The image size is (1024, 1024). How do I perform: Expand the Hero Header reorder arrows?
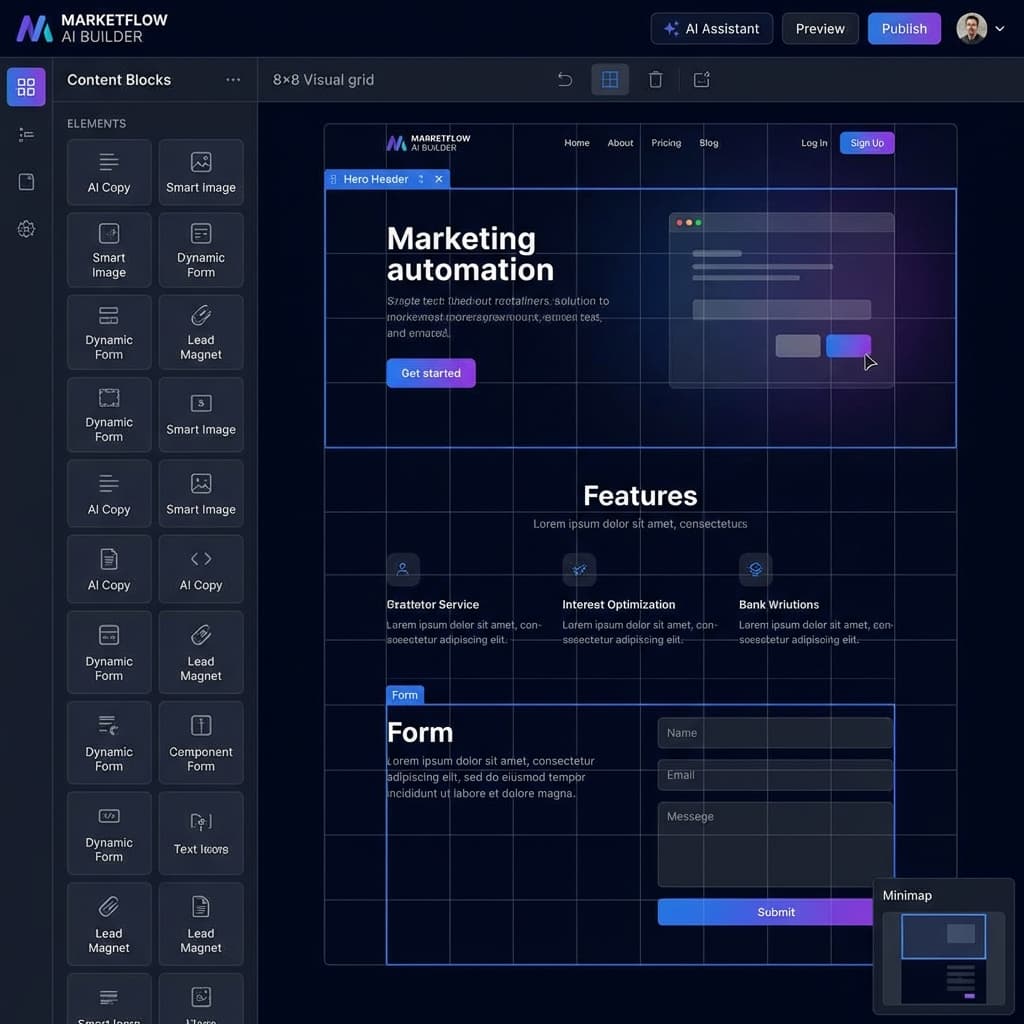click(x=421, y=179)
